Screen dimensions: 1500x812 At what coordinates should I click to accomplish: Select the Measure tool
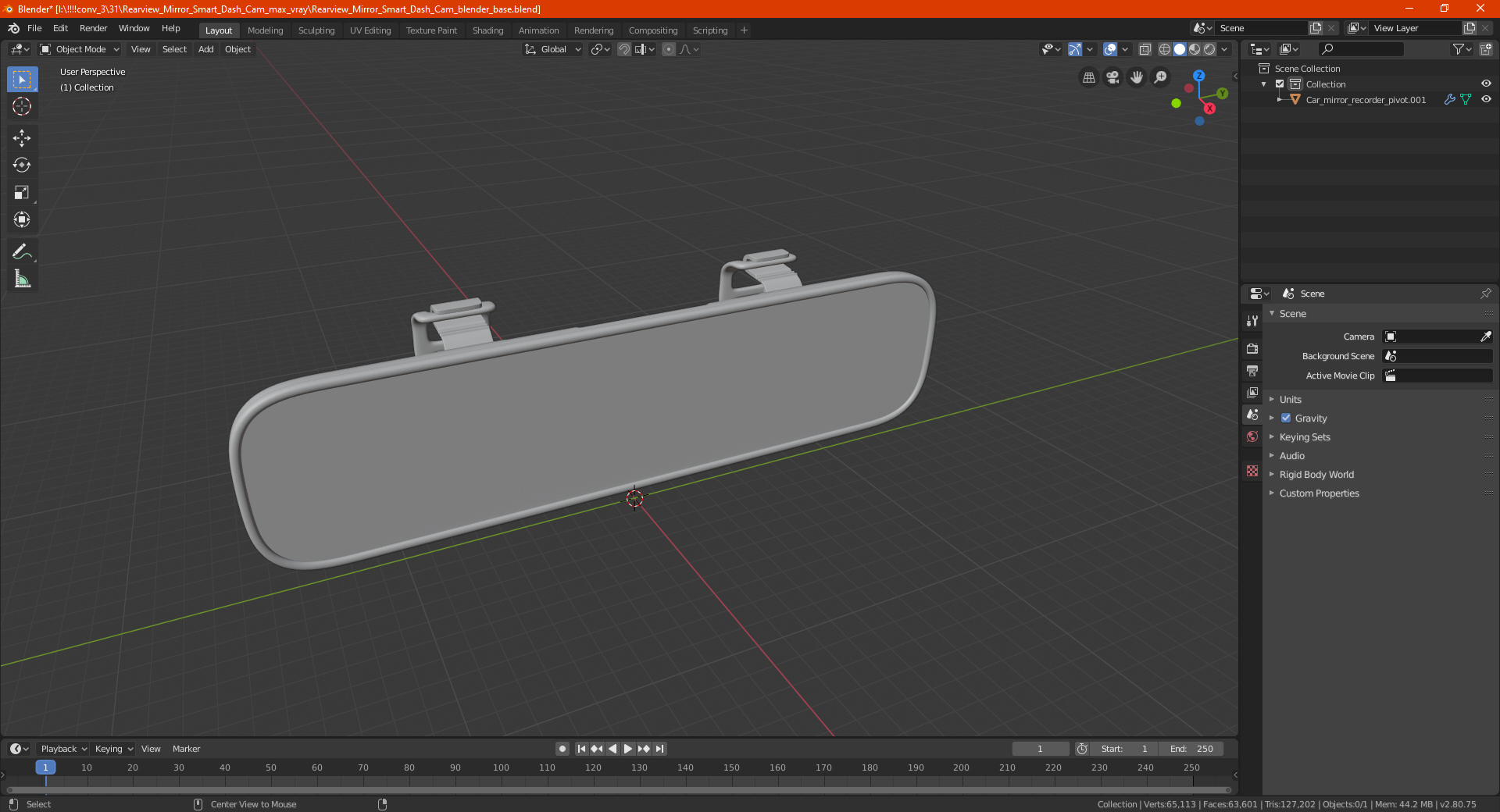(22, 279)
